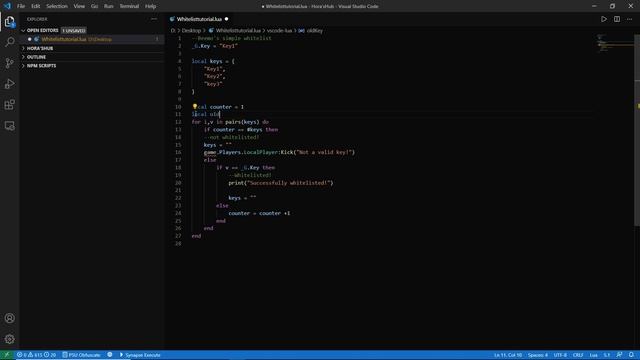
Task: Minimize the VS Code window
Action: click(x=594, y=6)
